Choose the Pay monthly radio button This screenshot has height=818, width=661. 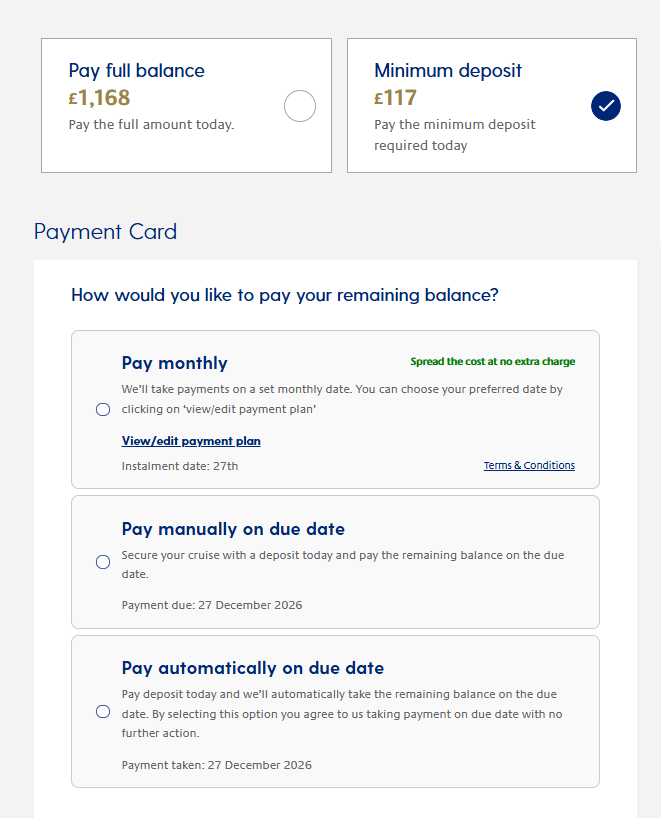click(103, 410)
